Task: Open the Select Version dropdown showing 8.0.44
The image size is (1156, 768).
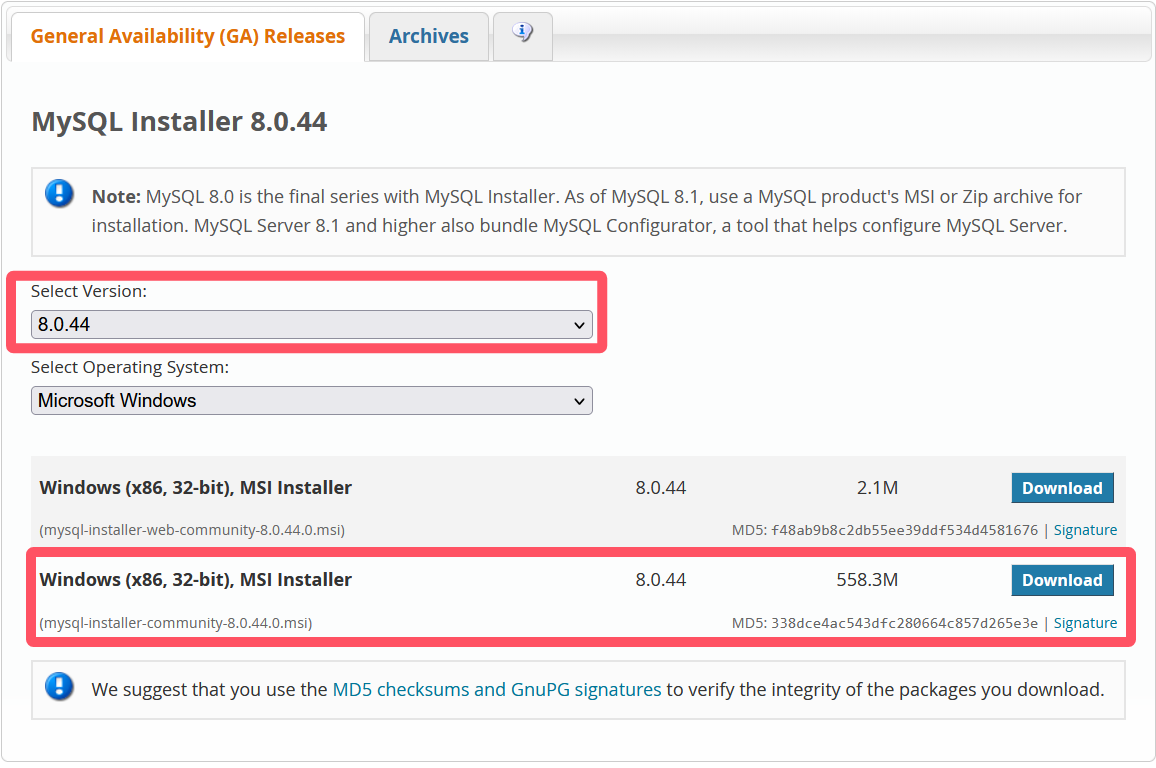Action: pyautogui.click(x=312, y=324)
